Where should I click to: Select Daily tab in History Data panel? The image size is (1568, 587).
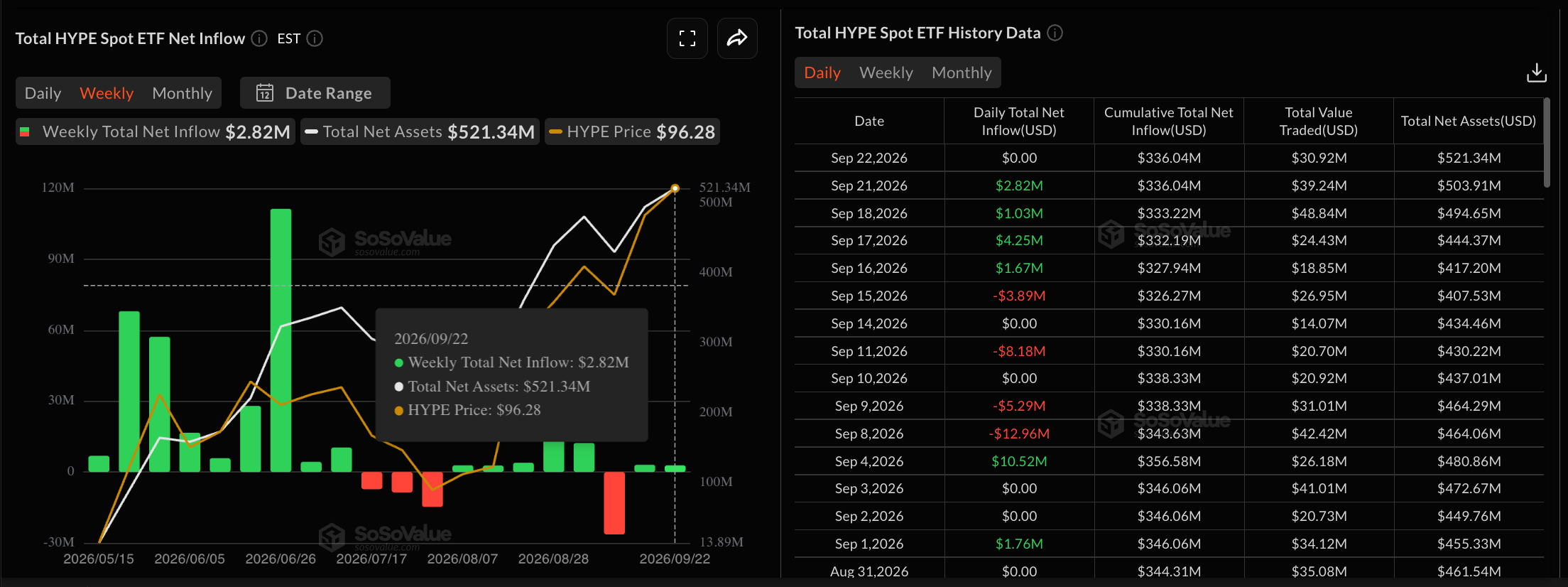(x=822, y=72)
